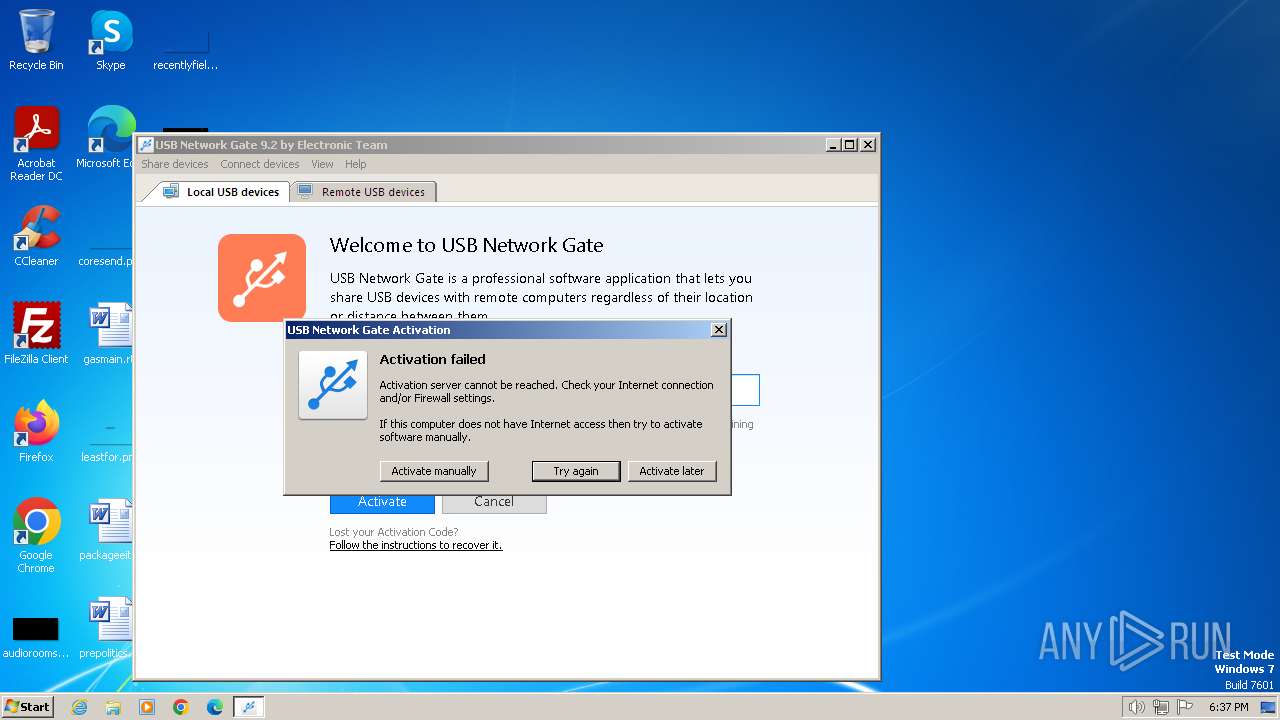Click the activation code input field
This screenshot has width=1280, height=720.
(745, 390)
